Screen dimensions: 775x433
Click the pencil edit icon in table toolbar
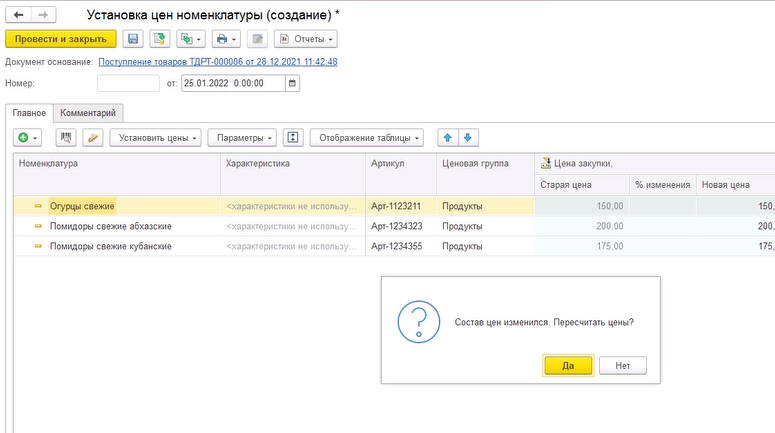coord(92,137)
